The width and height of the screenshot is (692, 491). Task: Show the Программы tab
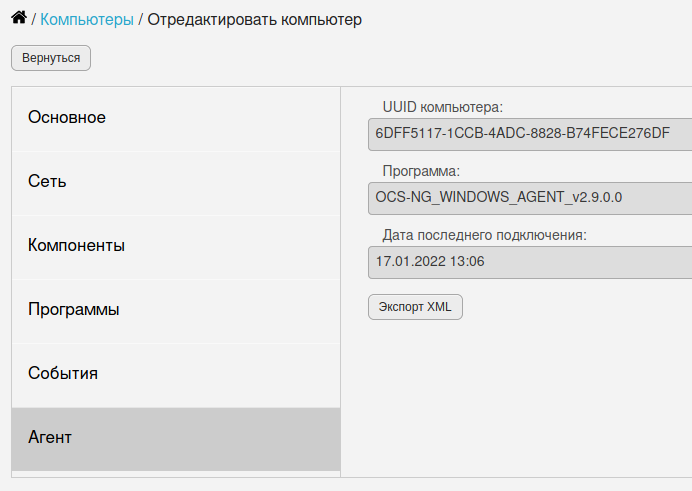(x=176, y=311)
